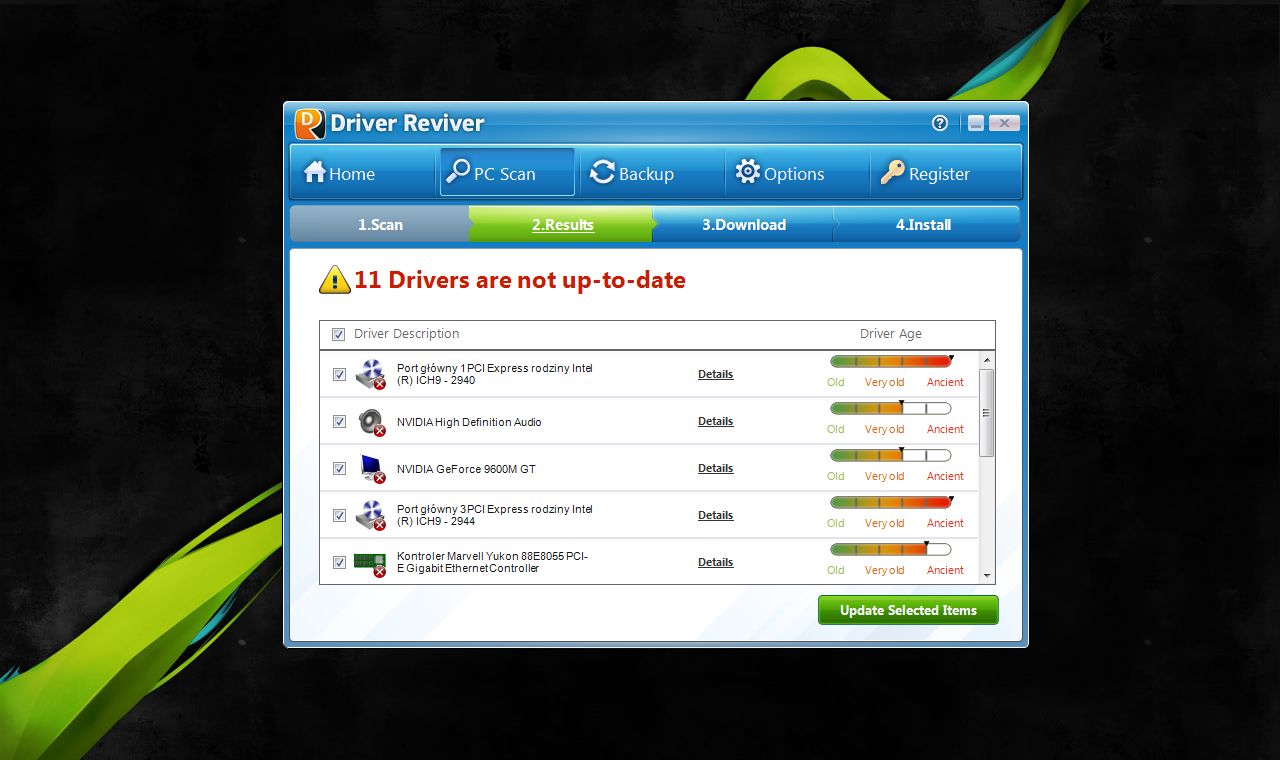Screen dimensions: 1280x760
Task: Click the Update Selected Items button
Action: pos(908,610)
